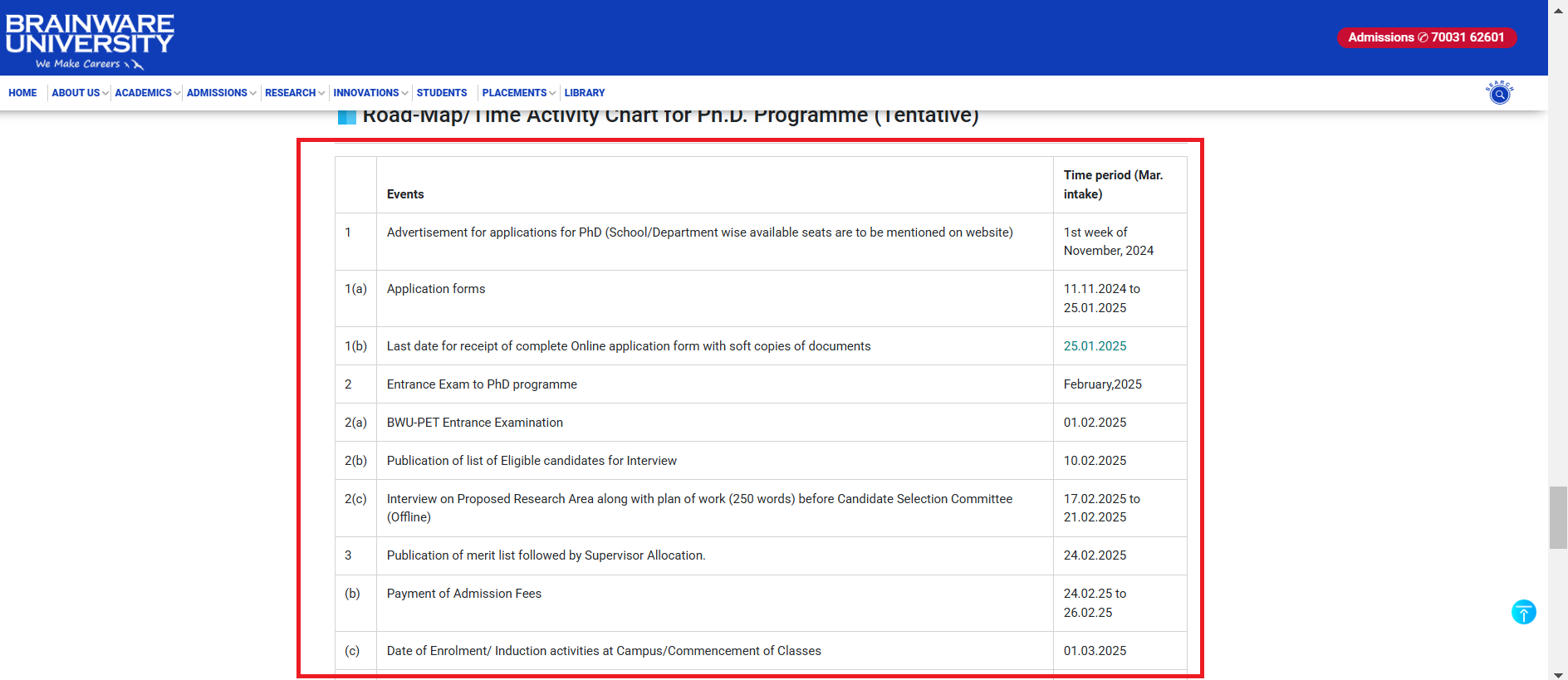Screen dimensions: 1568x680
Task: Click the Admissions phone number button
Action: point(1426,37)
